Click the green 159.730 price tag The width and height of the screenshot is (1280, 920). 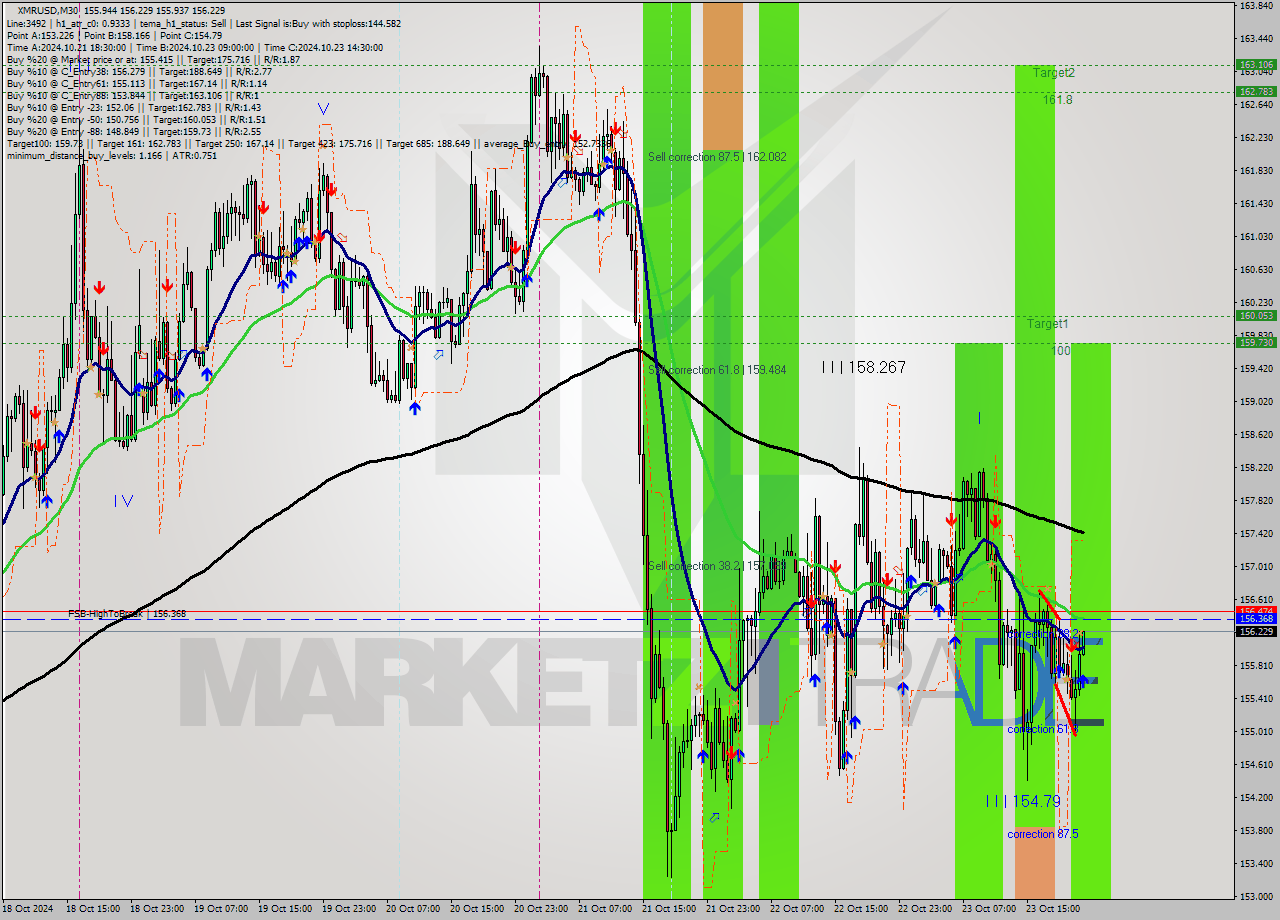coord(1256,342)
